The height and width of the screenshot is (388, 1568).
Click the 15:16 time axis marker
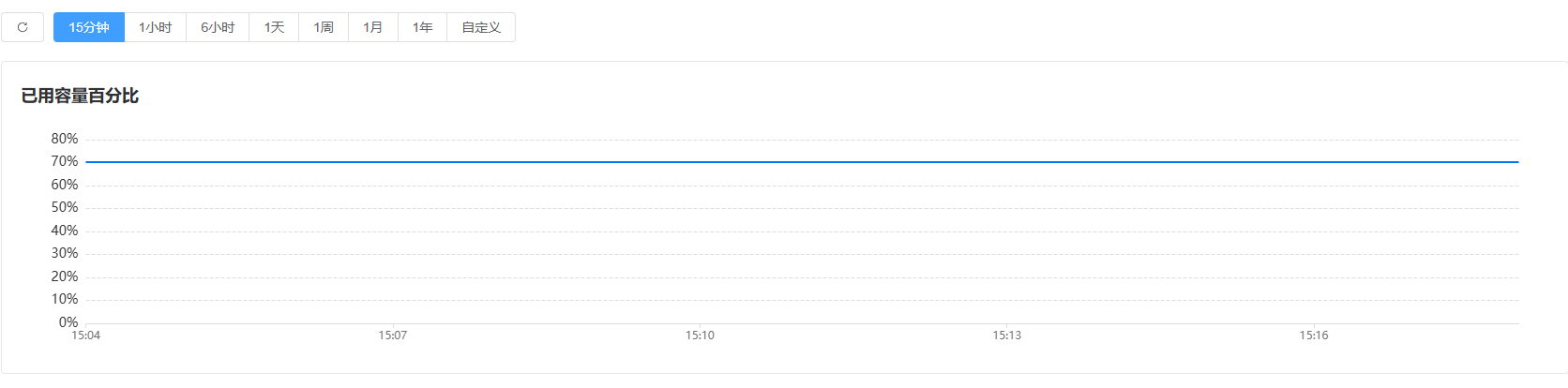point(1314,336)
